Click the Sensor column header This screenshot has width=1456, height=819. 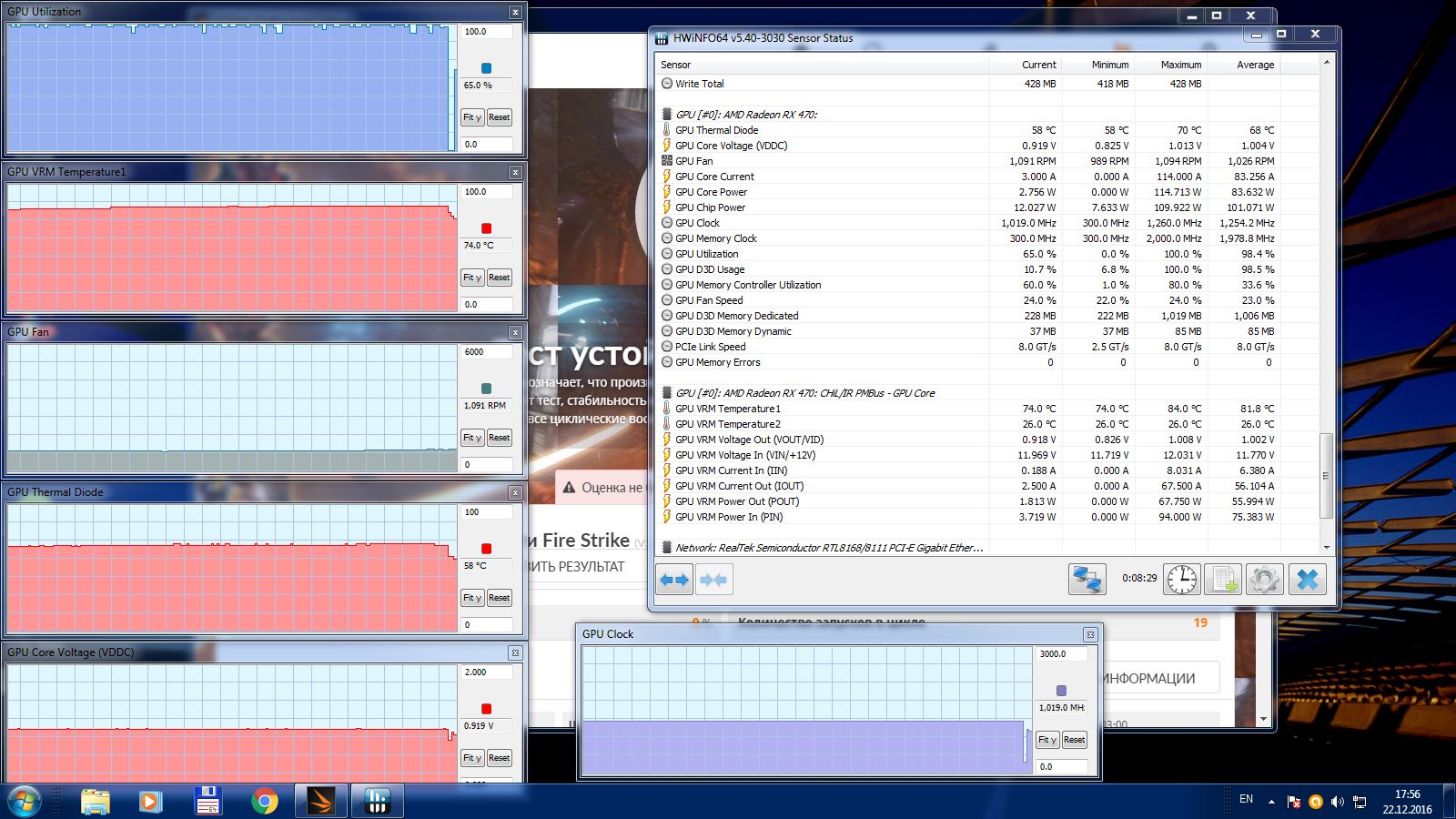point(822,65)
